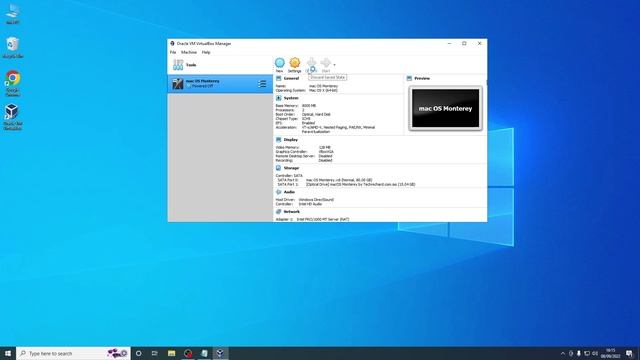Click the Video Memory value text

click(x=325, y=147)
